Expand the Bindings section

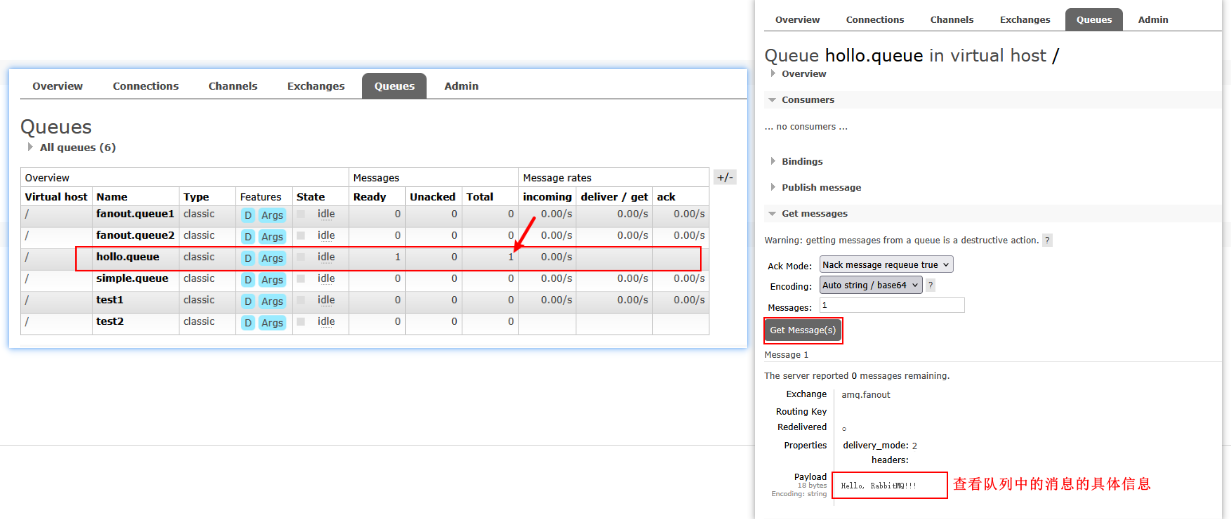pos(801,161)
